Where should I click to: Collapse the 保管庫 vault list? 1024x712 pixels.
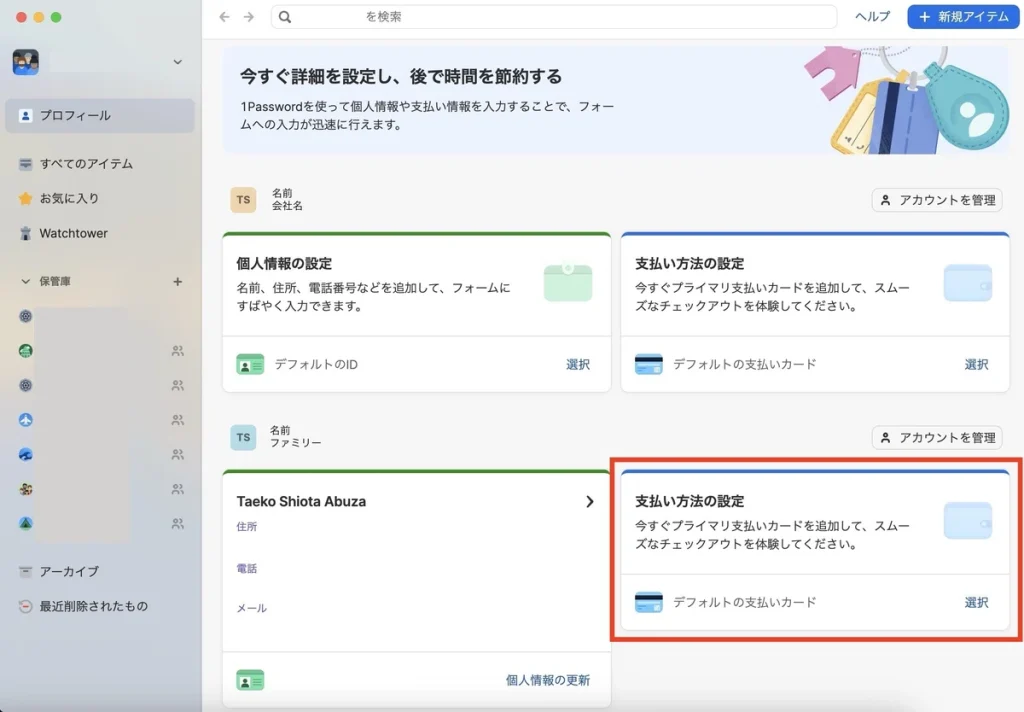click(26, 282)
